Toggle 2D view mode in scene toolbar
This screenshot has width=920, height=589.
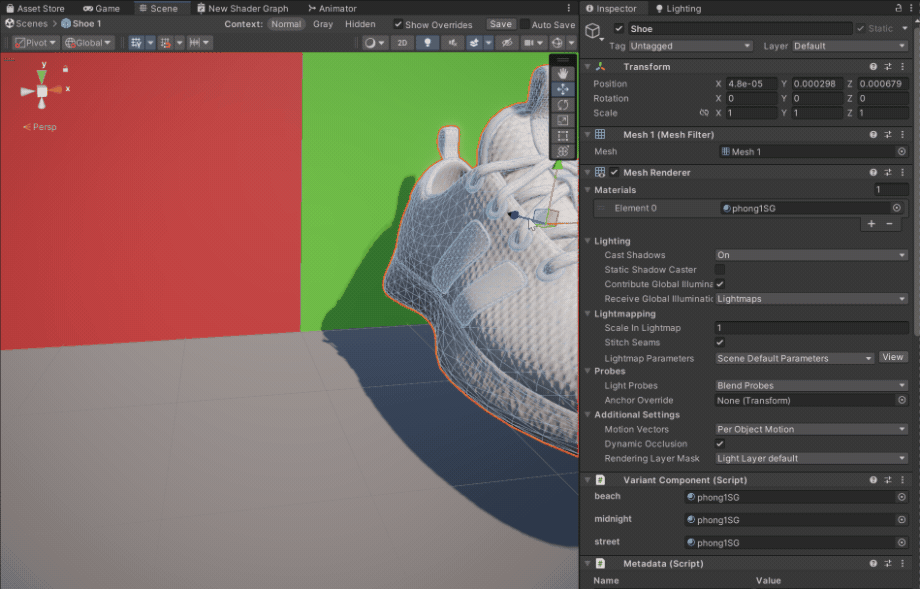[401, 43]
